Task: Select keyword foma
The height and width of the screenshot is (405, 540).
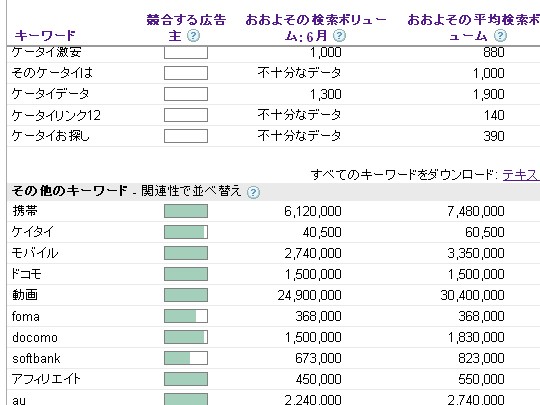Action: pos(26,316)
